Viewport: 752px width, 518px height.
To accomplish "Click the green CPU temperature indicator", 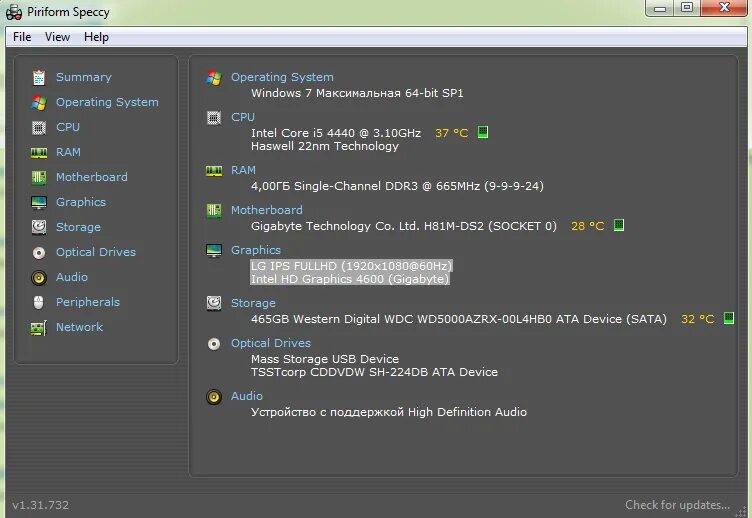I will pos(483,132).
